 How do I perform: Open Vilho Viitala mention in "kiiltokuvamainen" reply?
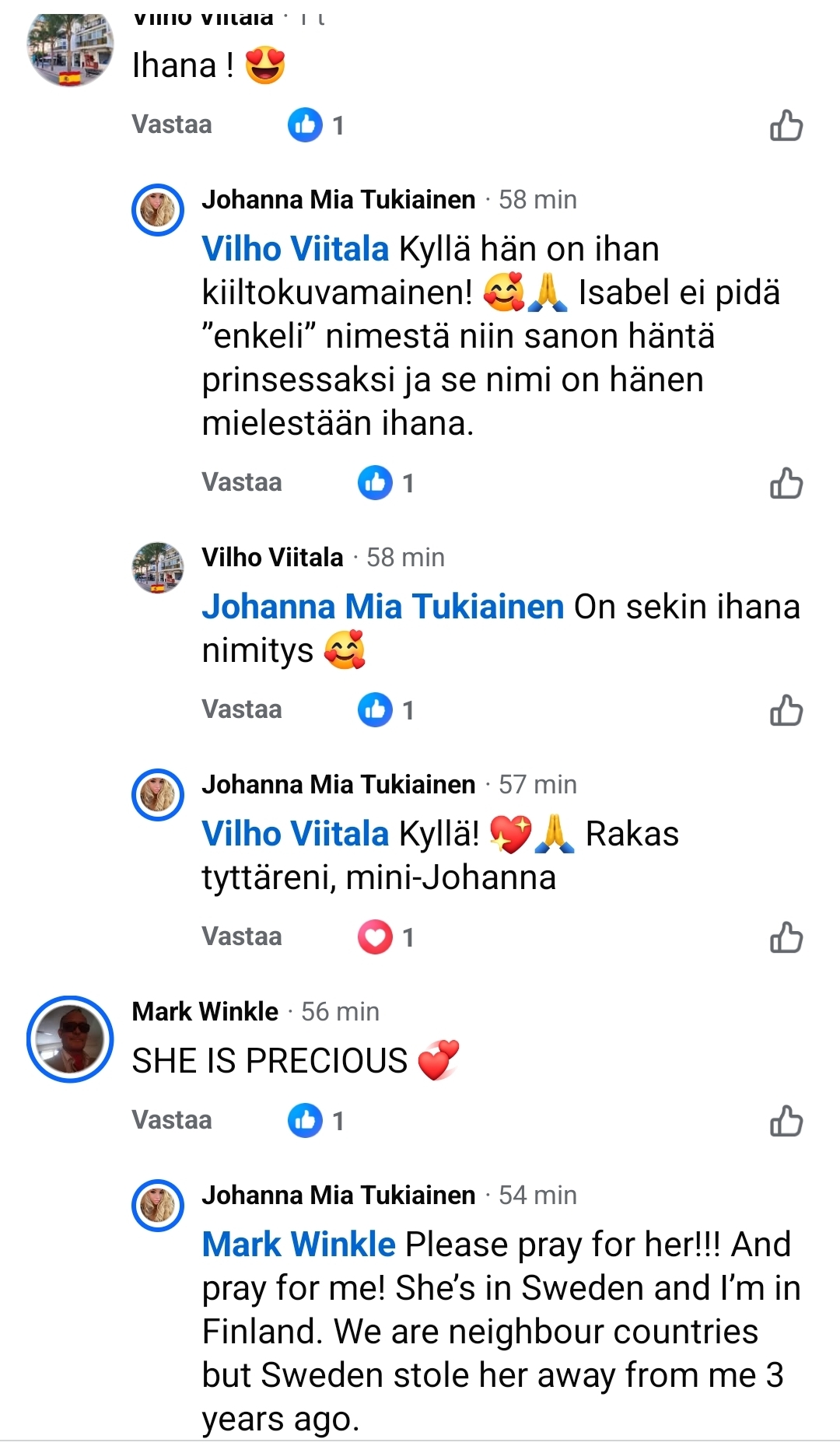pyautogui.click(x=295, y=249)
